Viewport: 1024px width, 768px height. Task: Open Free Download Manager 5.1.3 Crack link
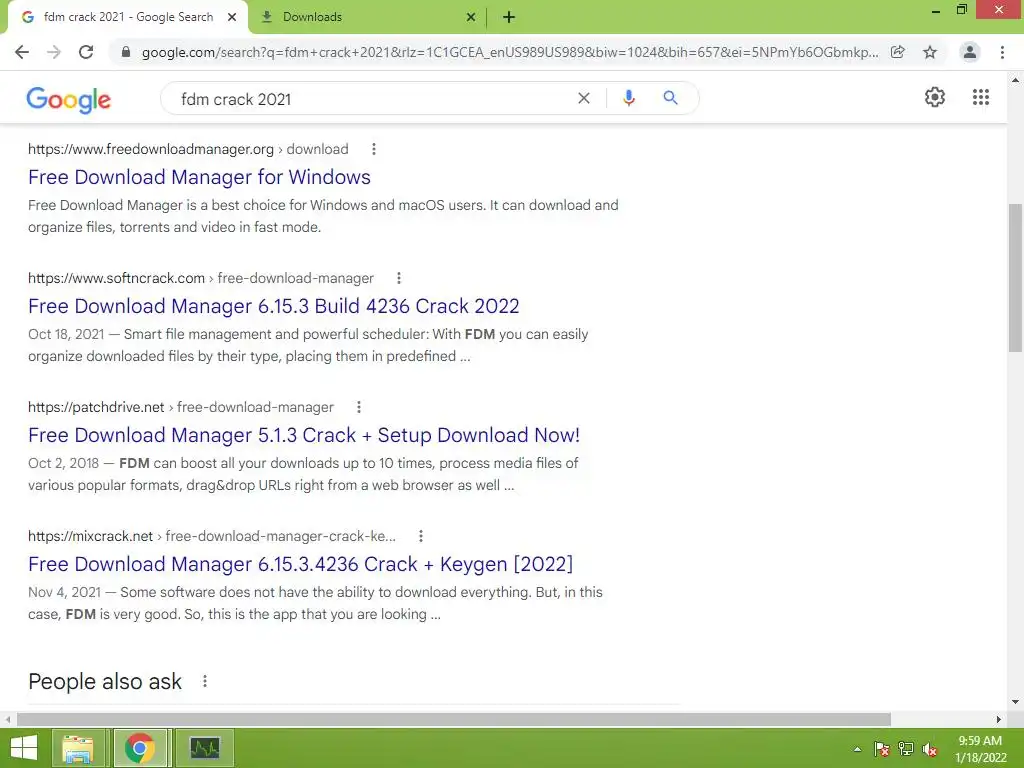304,435
